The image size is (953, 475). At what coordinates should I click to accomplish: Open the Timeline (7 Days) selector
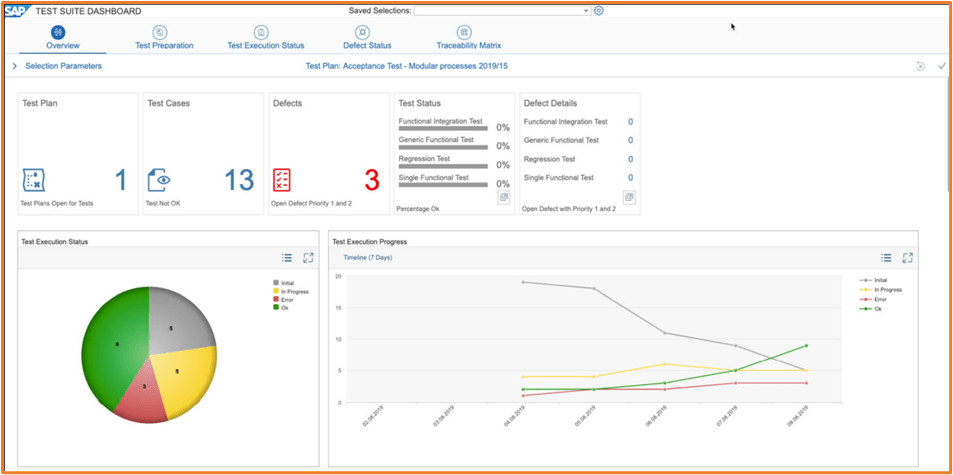coord(368,258)
